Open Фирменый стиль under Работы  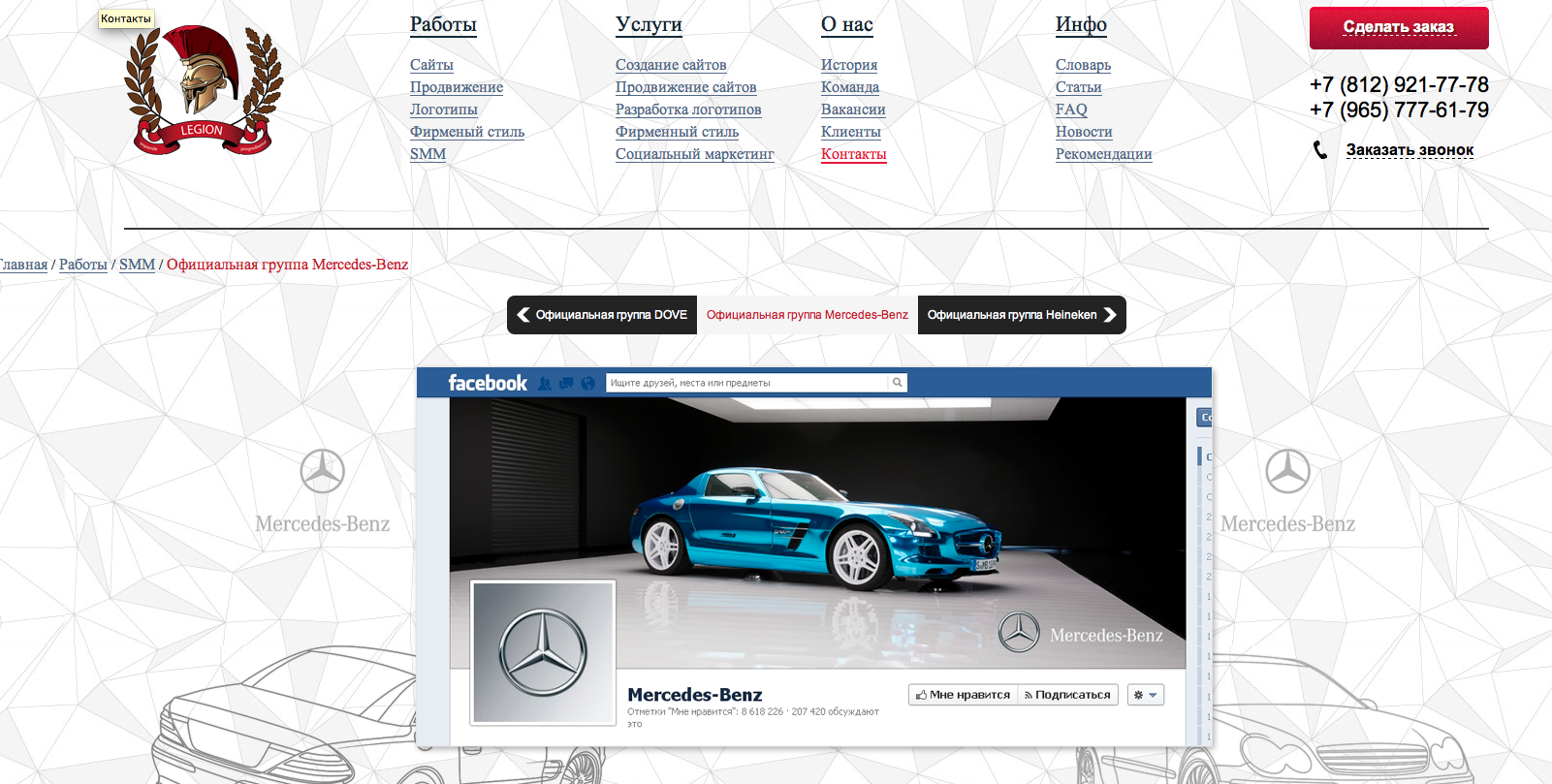click(467, 132)
